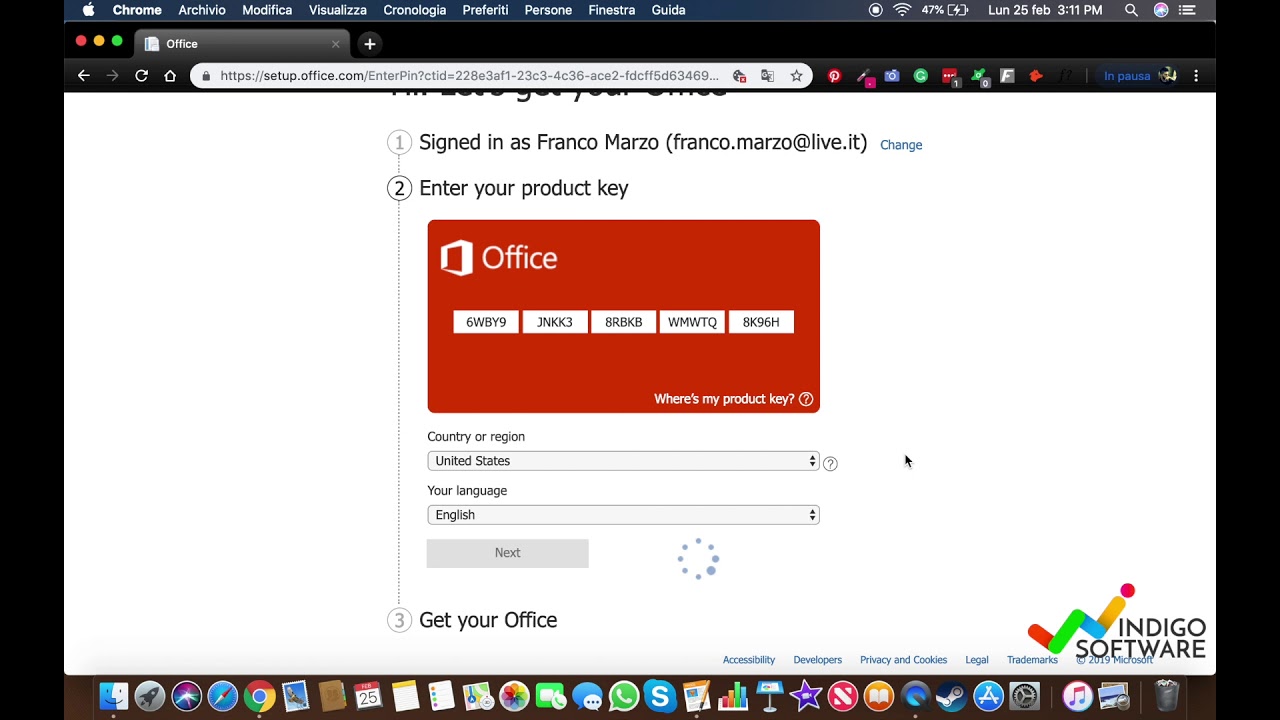This screenshot has height=720, width=1280.
Task: Open the Cronologia menu
Action: pos(415,10)
